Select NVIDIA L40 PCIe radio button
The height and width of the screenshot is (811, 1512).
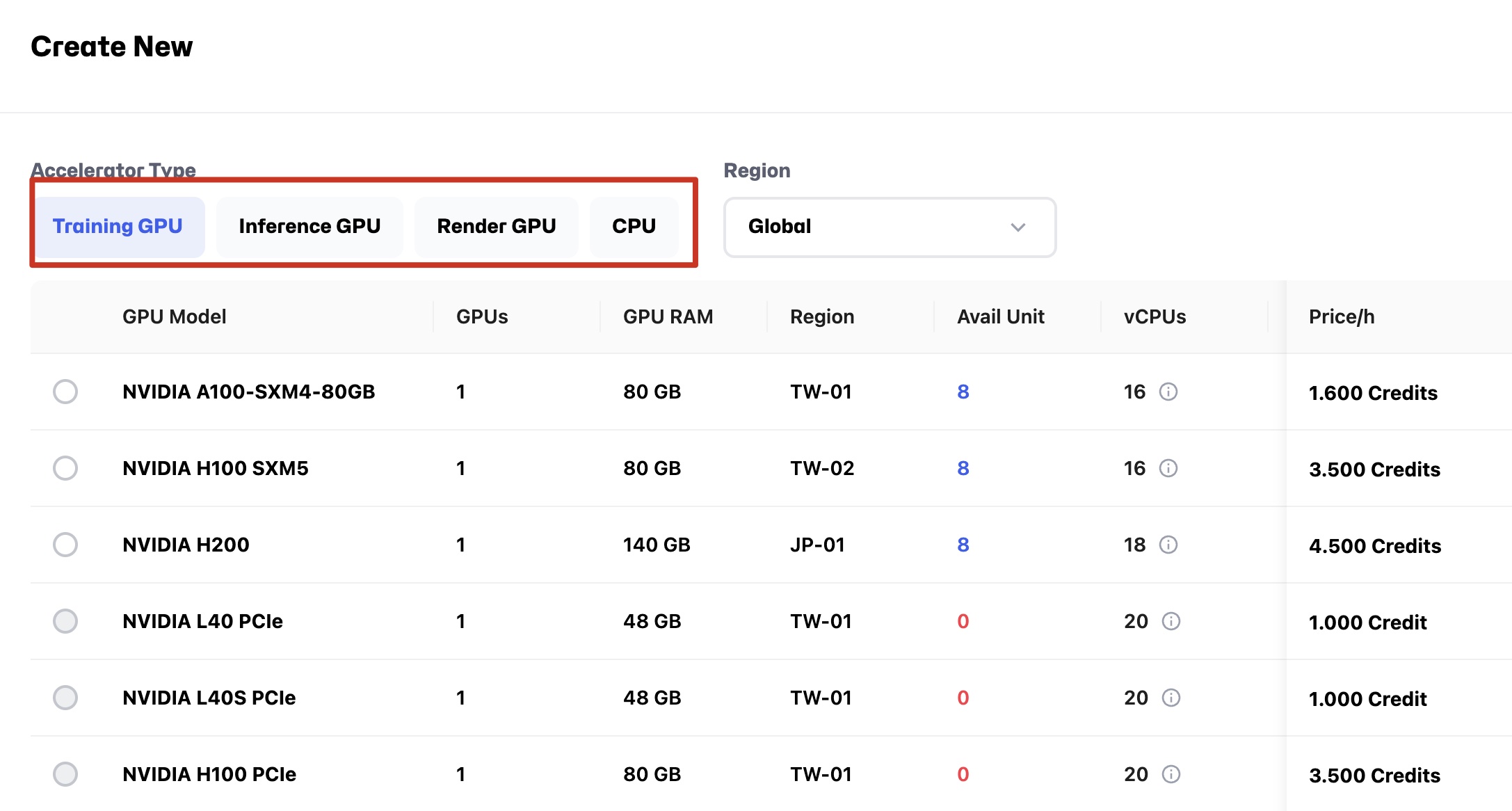point(65,621)
